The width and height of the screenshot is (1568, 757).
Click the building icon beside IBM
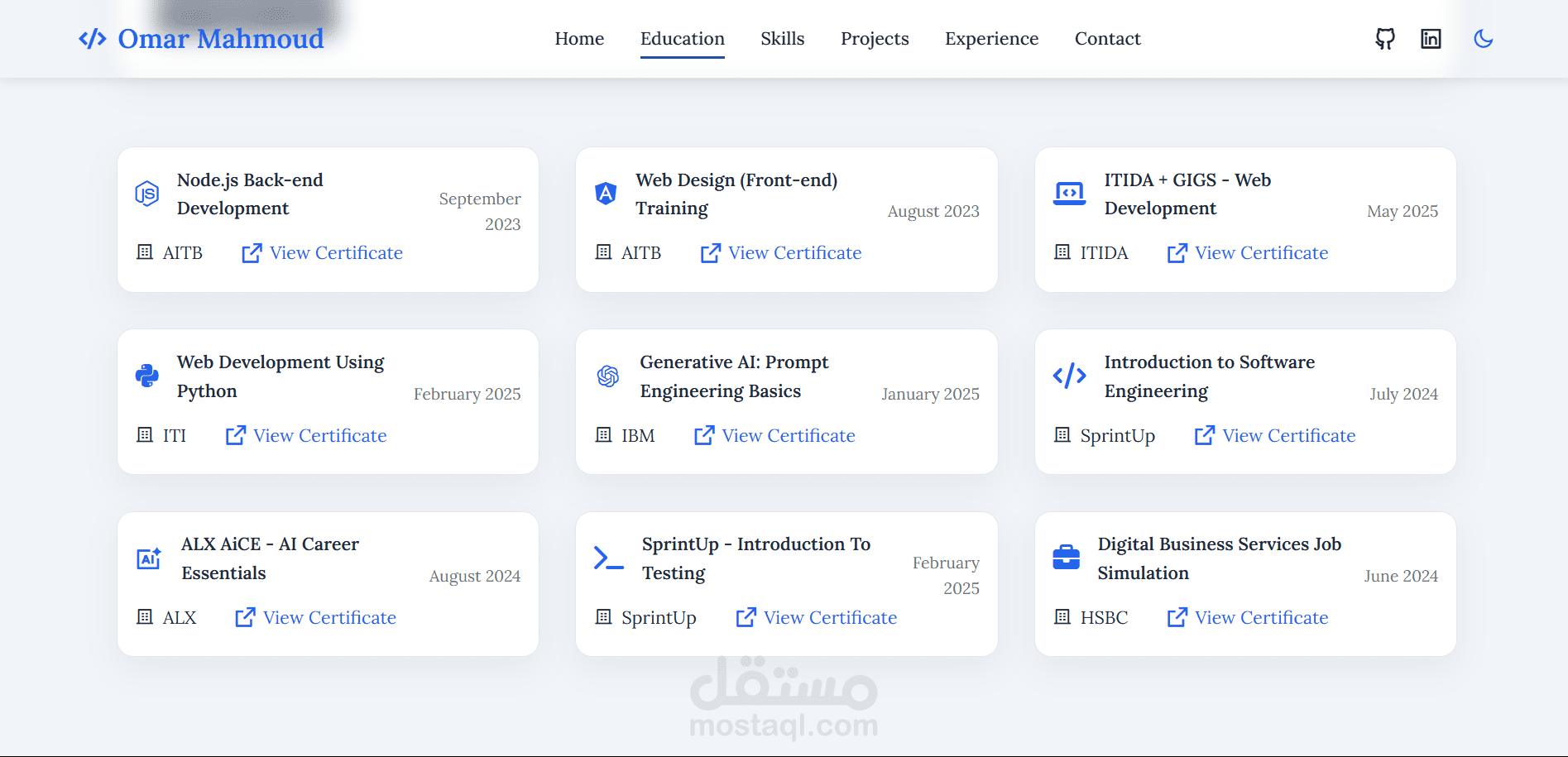click(604, 434)
